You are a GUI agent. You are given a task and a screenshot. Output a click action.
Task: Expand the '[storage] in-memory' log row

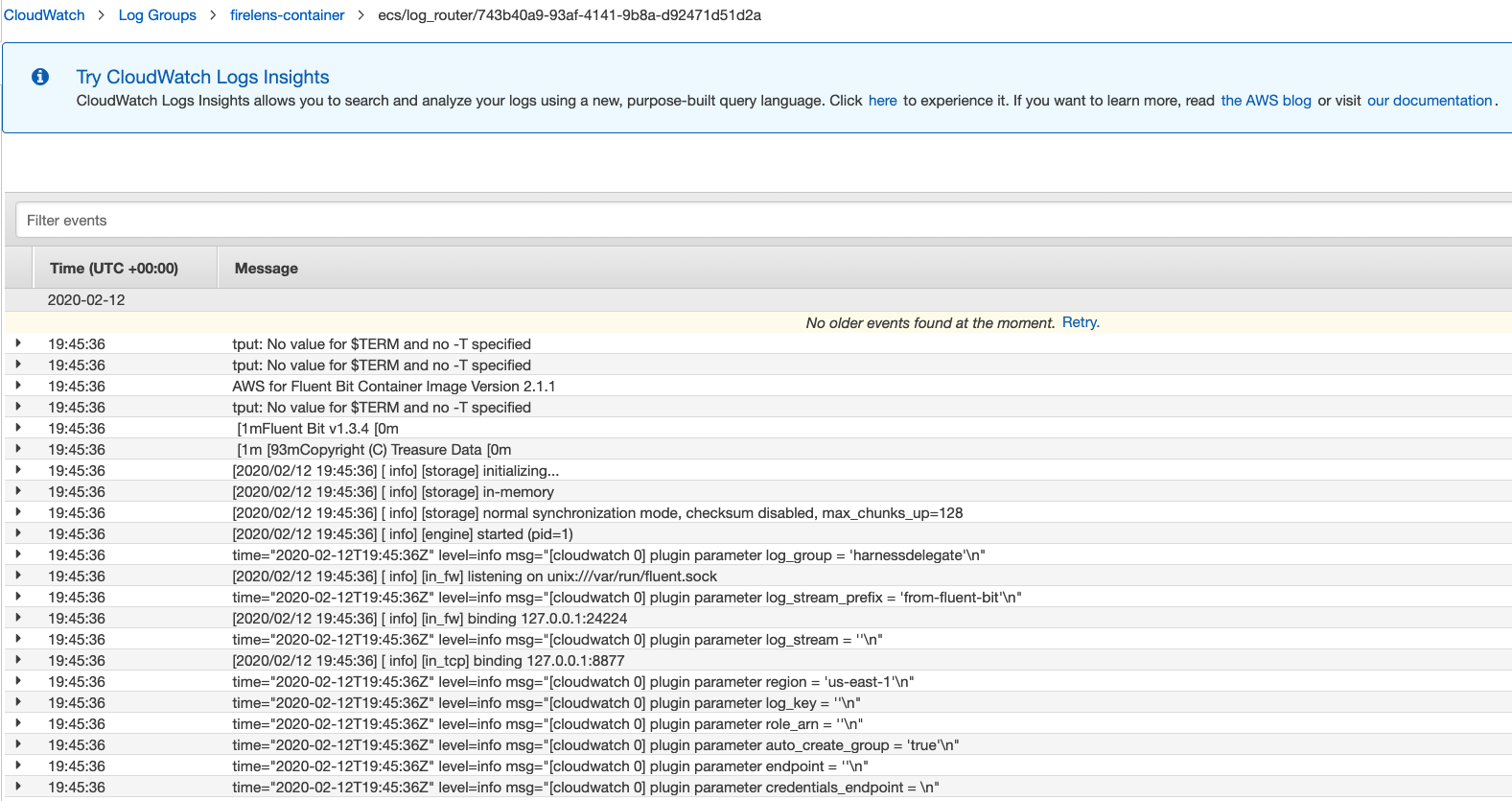point(17,491)
